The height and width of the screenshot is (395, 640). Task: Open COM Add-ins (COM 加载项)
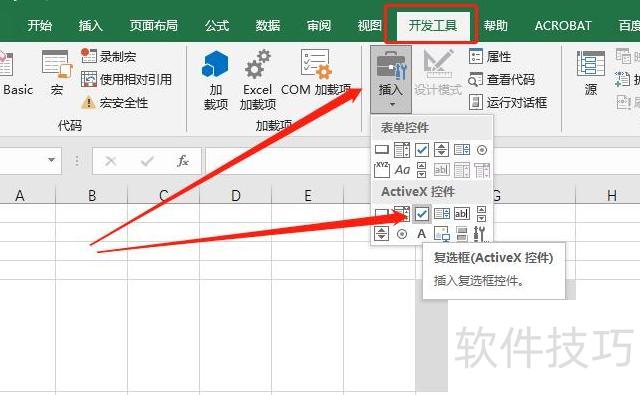pyautogui.click(x=316, y=73)
